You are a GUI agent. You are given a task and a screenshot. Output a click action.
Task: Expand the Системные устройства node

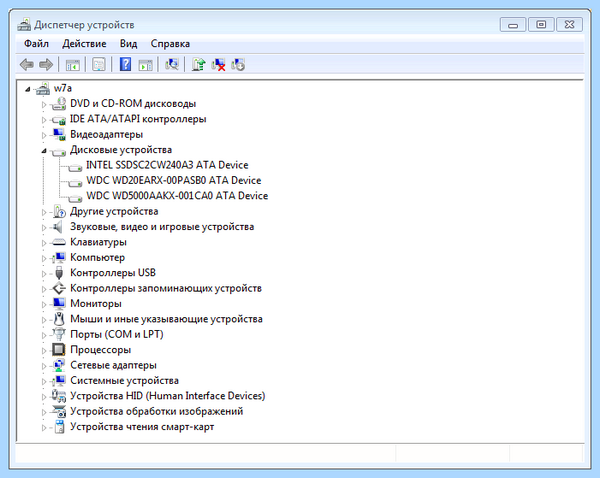[x=44, y=381]
